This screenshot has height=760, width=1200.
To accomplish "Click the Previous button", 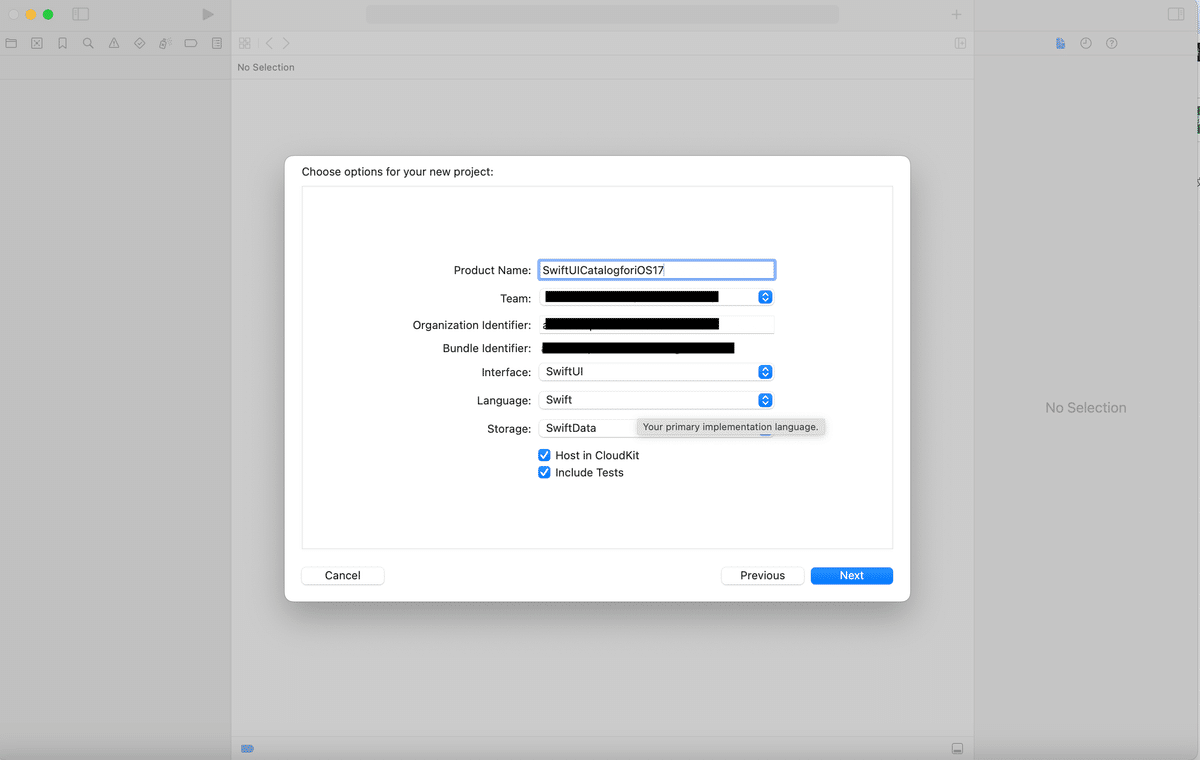I will [762, 575].
